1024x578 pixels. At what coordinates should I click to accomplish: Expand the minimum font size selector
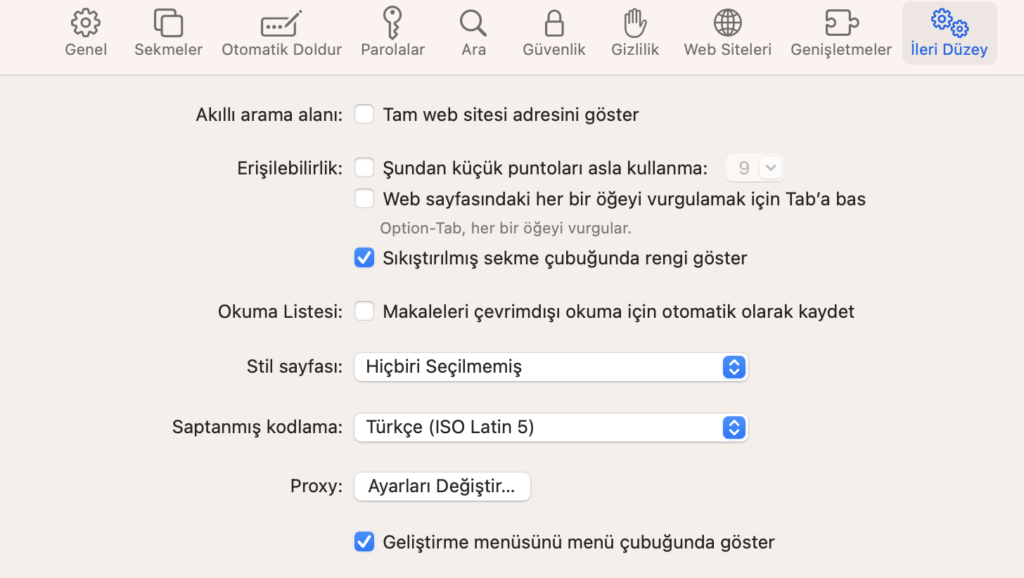click(x=755, y=167)
